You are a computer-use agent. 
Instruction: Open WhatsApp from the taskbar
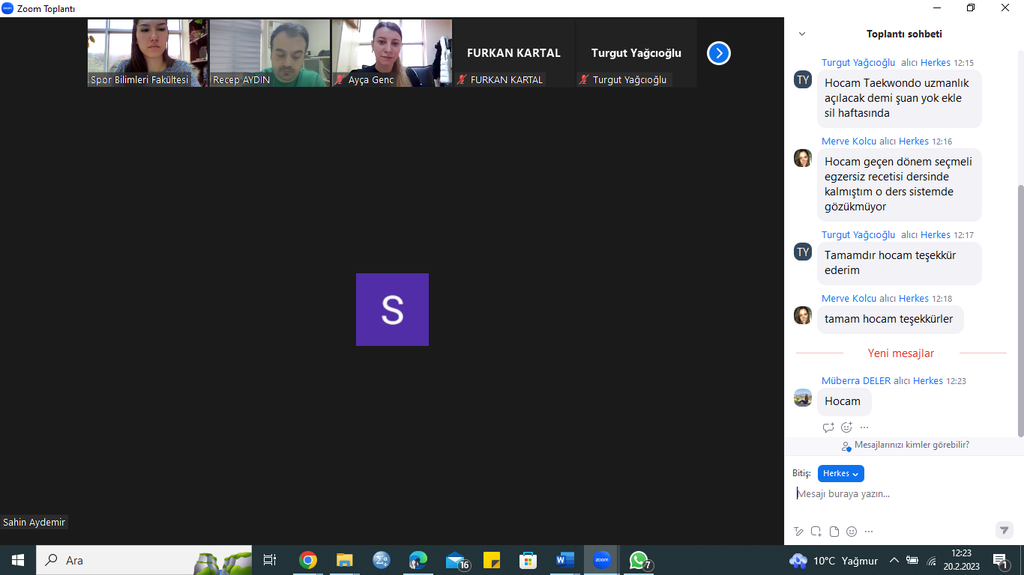pos(639,560)
